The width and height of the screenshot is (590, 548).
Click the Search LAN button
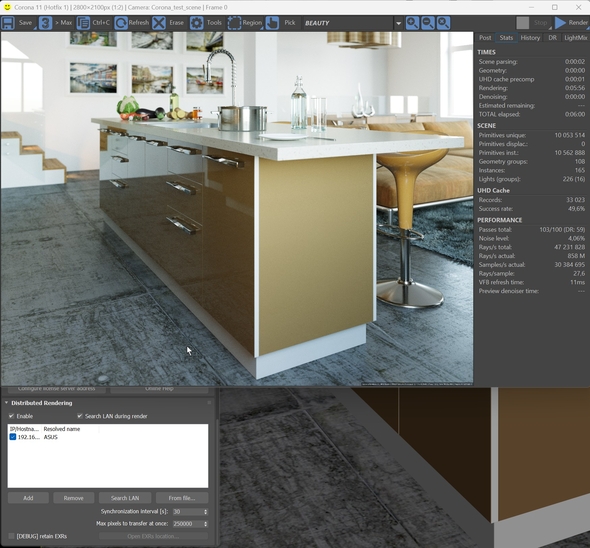(x=125, y=498)
